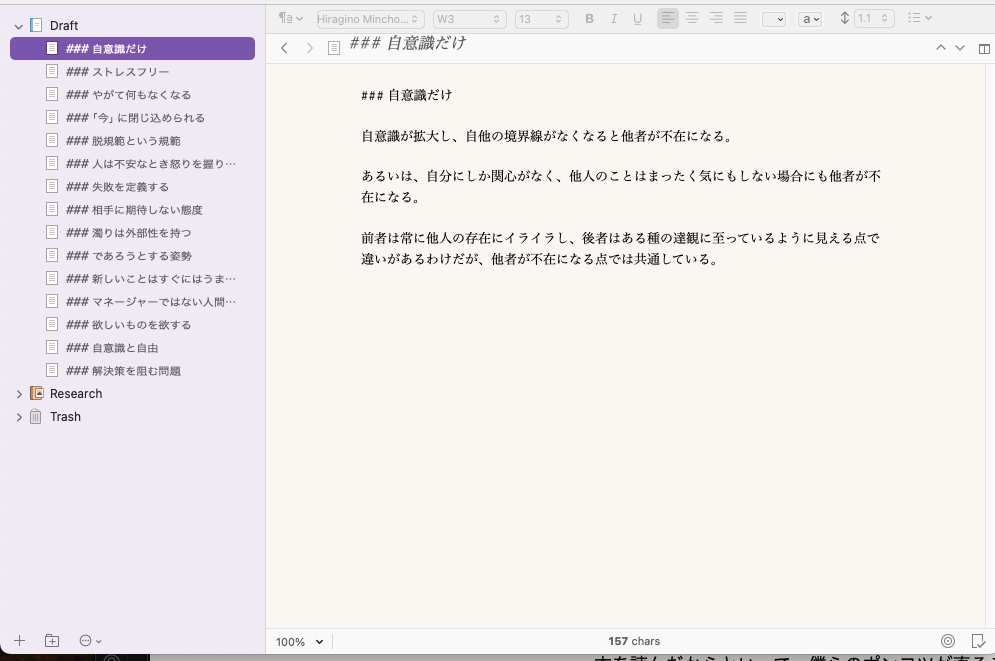Open the 100% zoom level dropdown
Screen dimensions: 995x661
pos(298,641)
